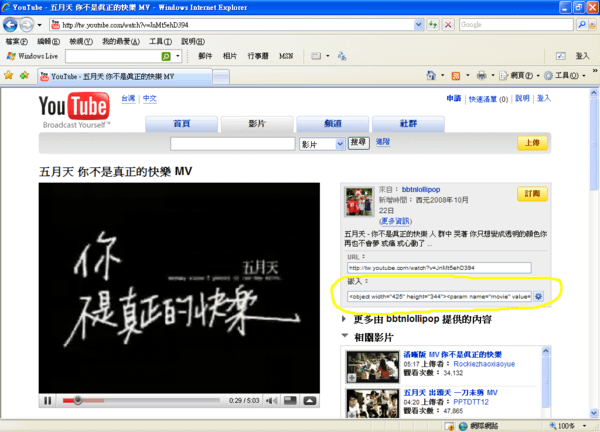
Task: Click the Google search magnifier icon
Action: coord(582,24)
